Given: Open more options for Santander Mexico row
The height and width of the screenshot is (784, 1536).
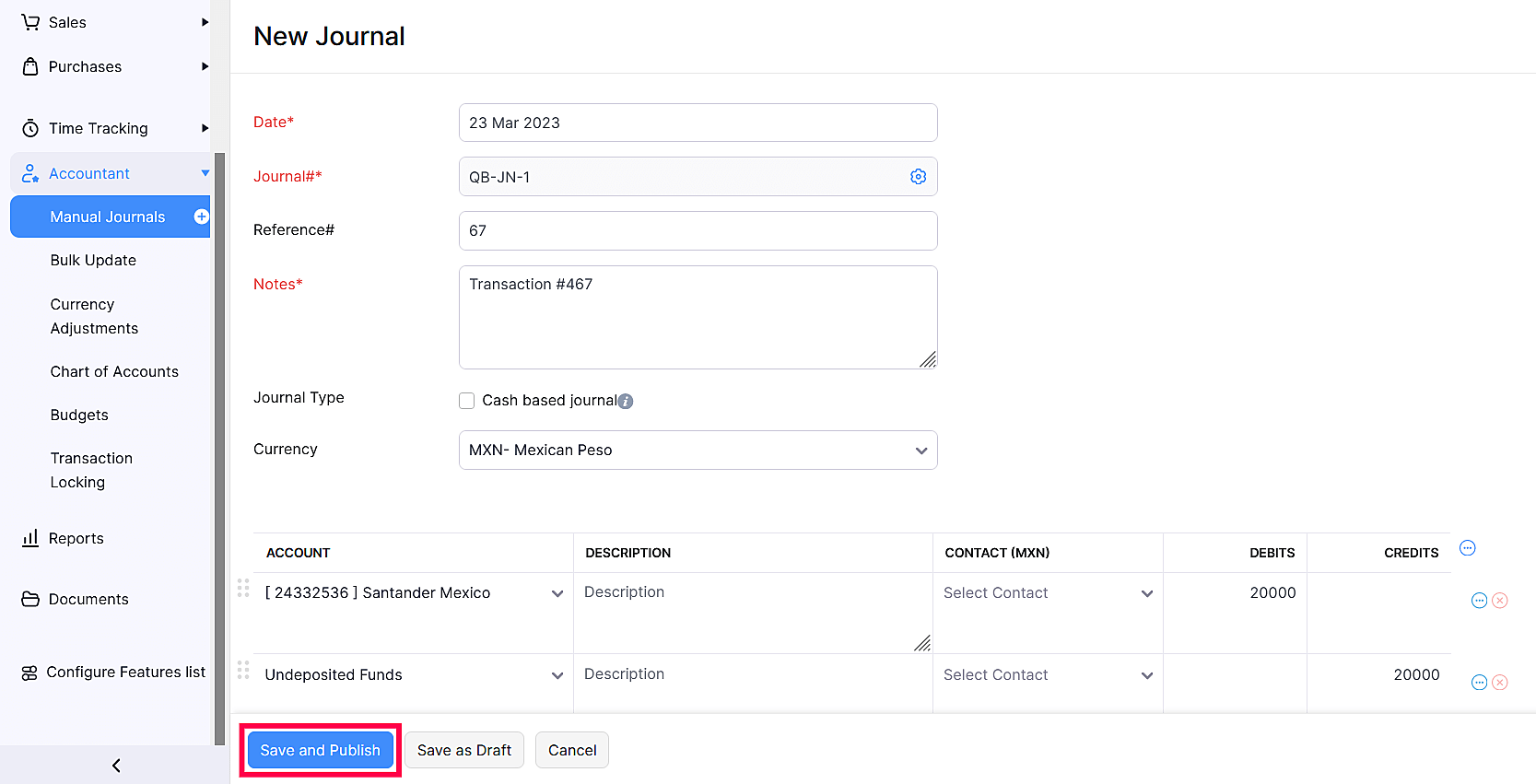Looking at the screenshot, I should 1479,601.
